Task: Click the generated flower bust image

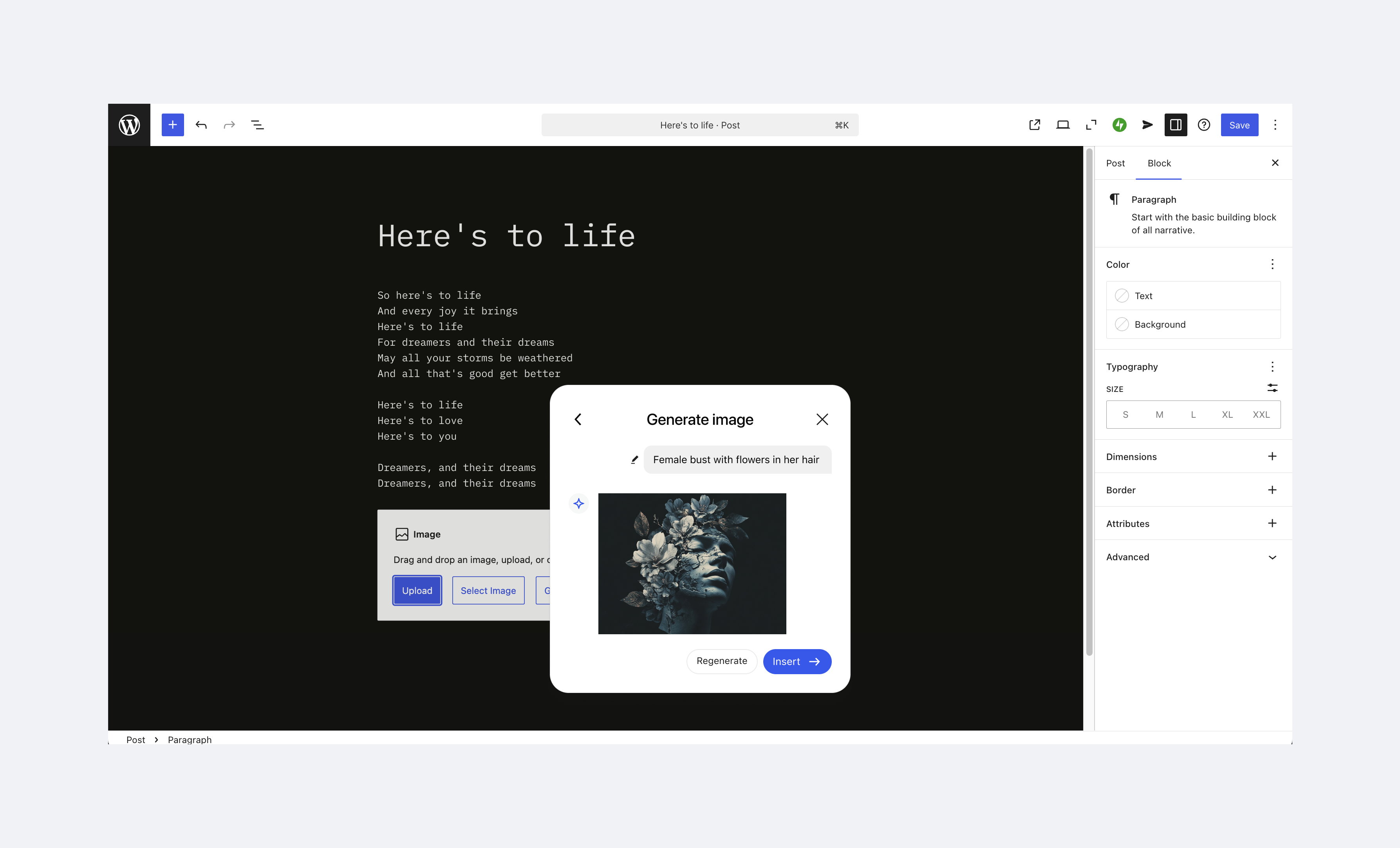Action: click(692, 563)
